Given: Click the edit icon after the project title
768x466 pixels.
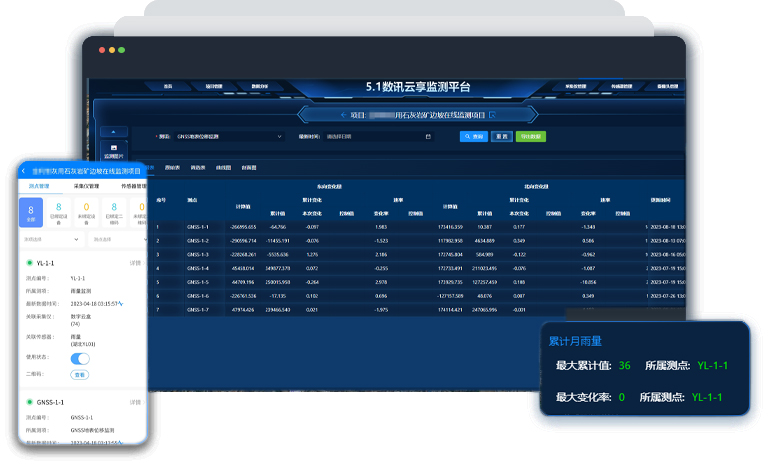Looking at the screenshot, I should point(492,115).
